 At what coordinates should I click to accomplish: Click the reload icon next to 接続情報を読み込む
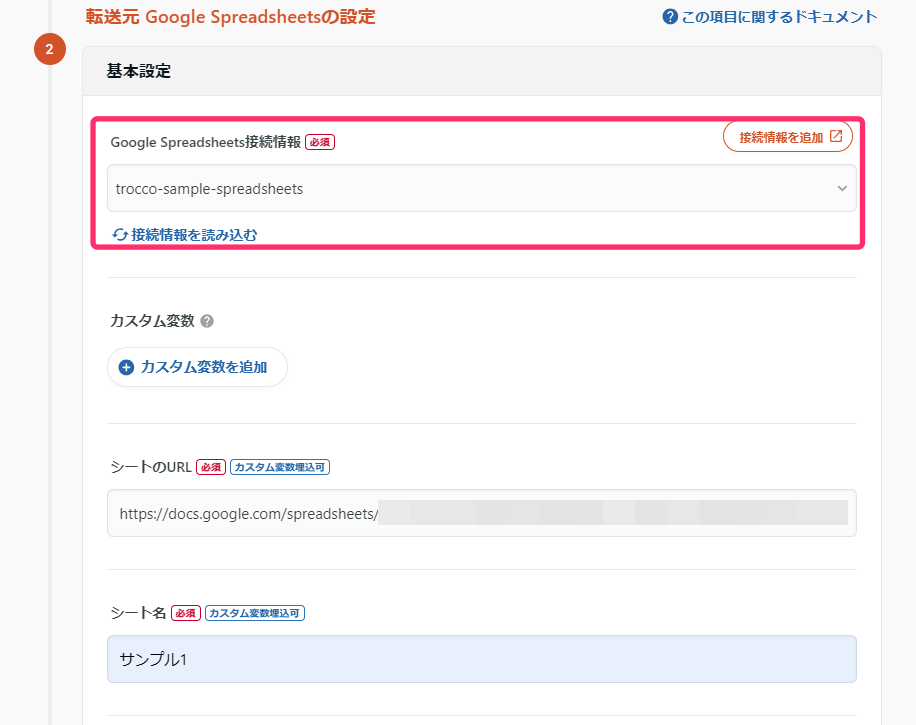pos(120,235)
